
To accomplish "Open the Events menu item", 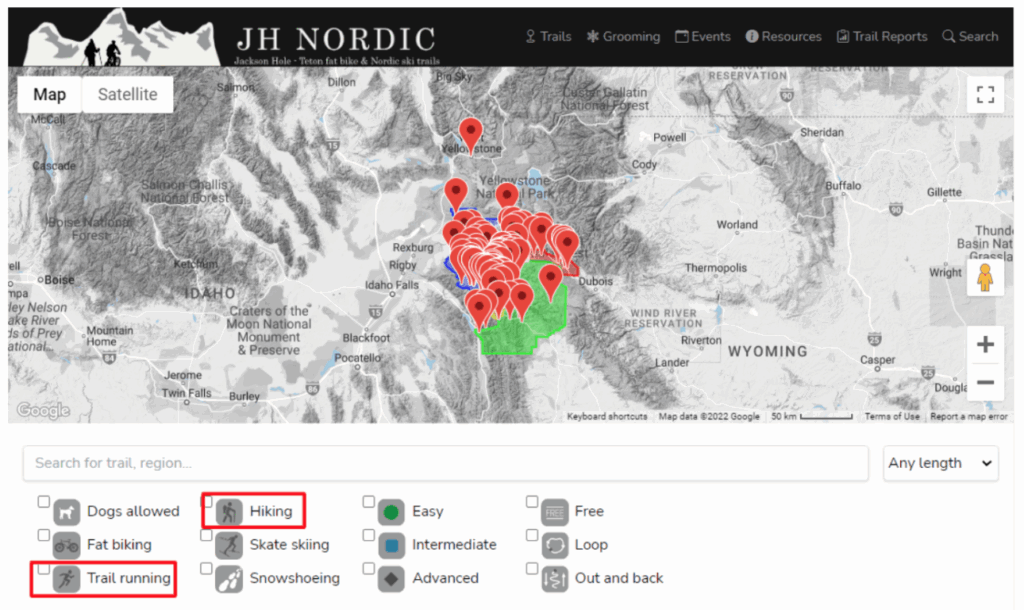I will [703, 37].
